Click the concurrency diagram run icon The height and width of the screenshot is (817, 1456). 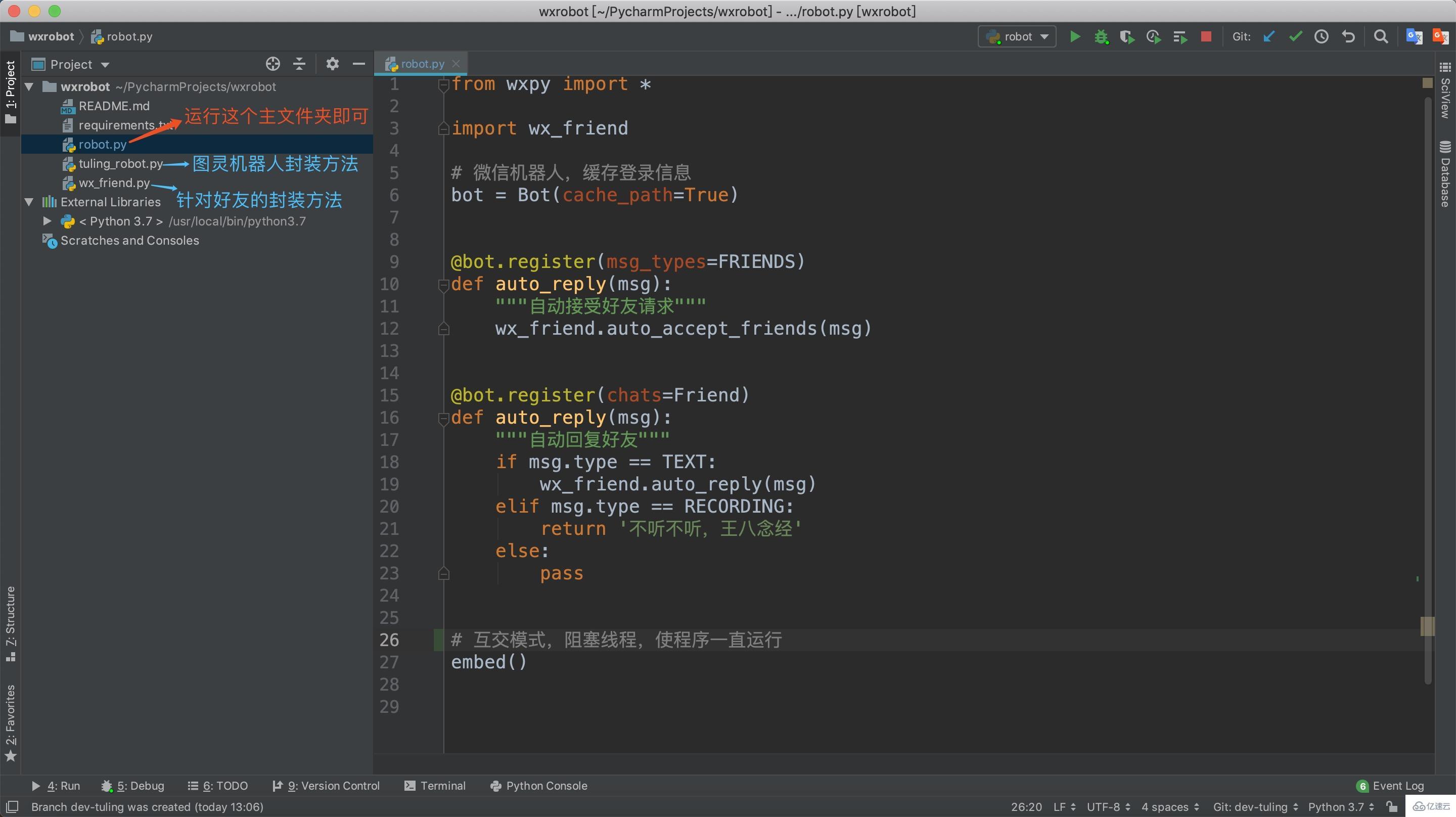[x=1179, y=37]
